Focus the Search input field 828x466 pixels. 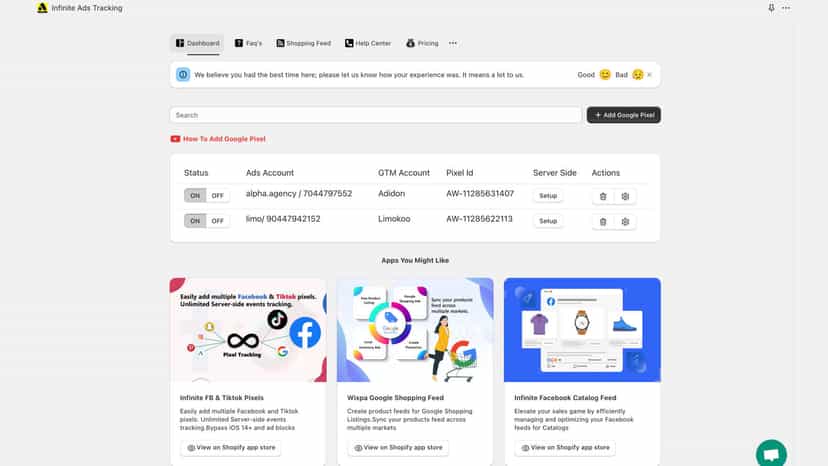coord(375,115)
